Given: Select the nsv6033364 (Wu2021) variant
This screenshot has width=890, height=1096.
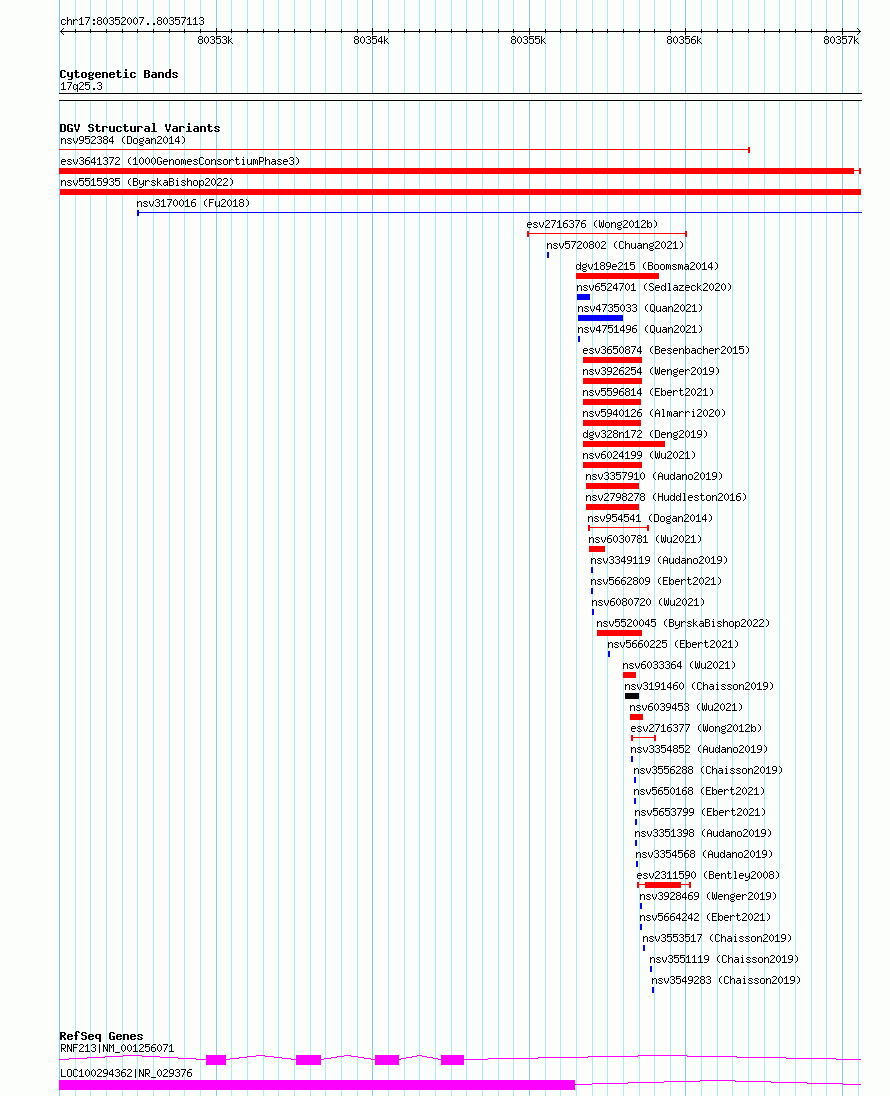Looking at the screenshot, I should [x=679, y=665].
